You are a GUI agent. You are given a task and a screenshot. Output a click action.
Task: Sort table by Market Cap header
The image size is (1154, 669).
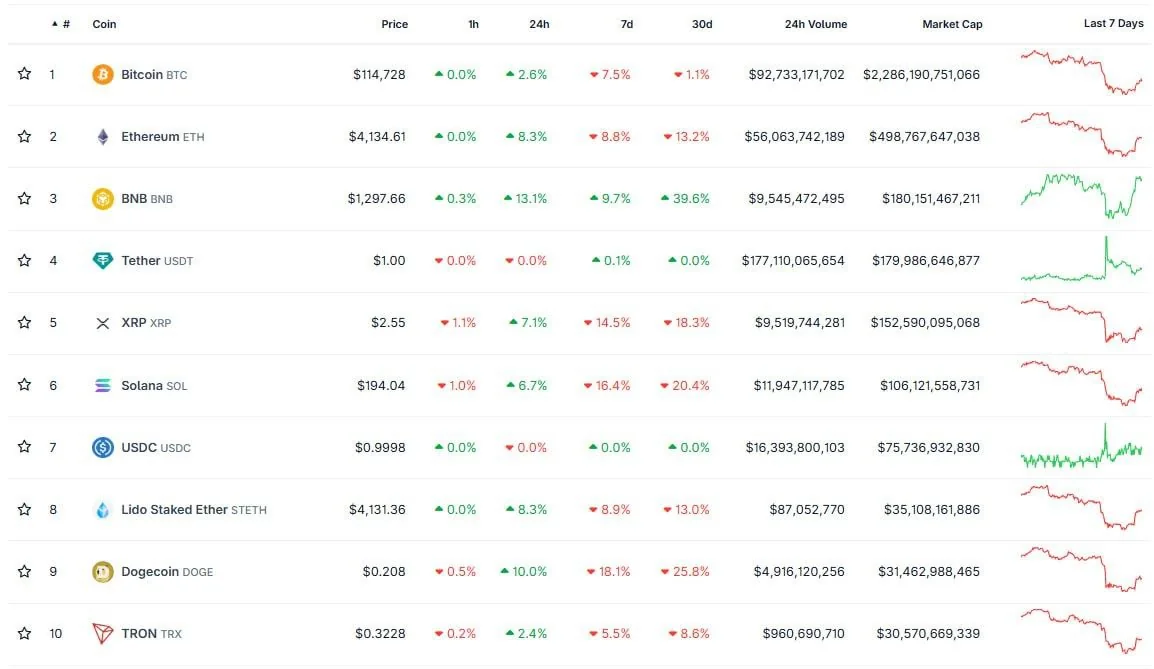pos(952,24)
